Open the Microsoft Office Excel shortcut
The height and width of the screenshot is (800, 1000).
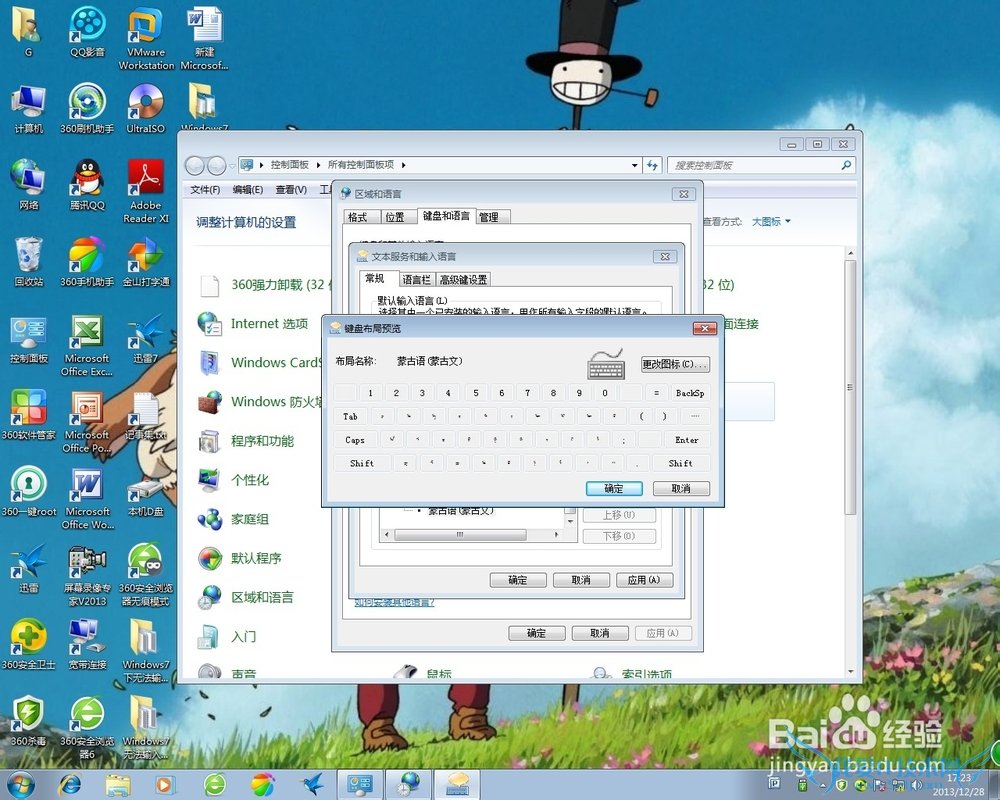87,344
